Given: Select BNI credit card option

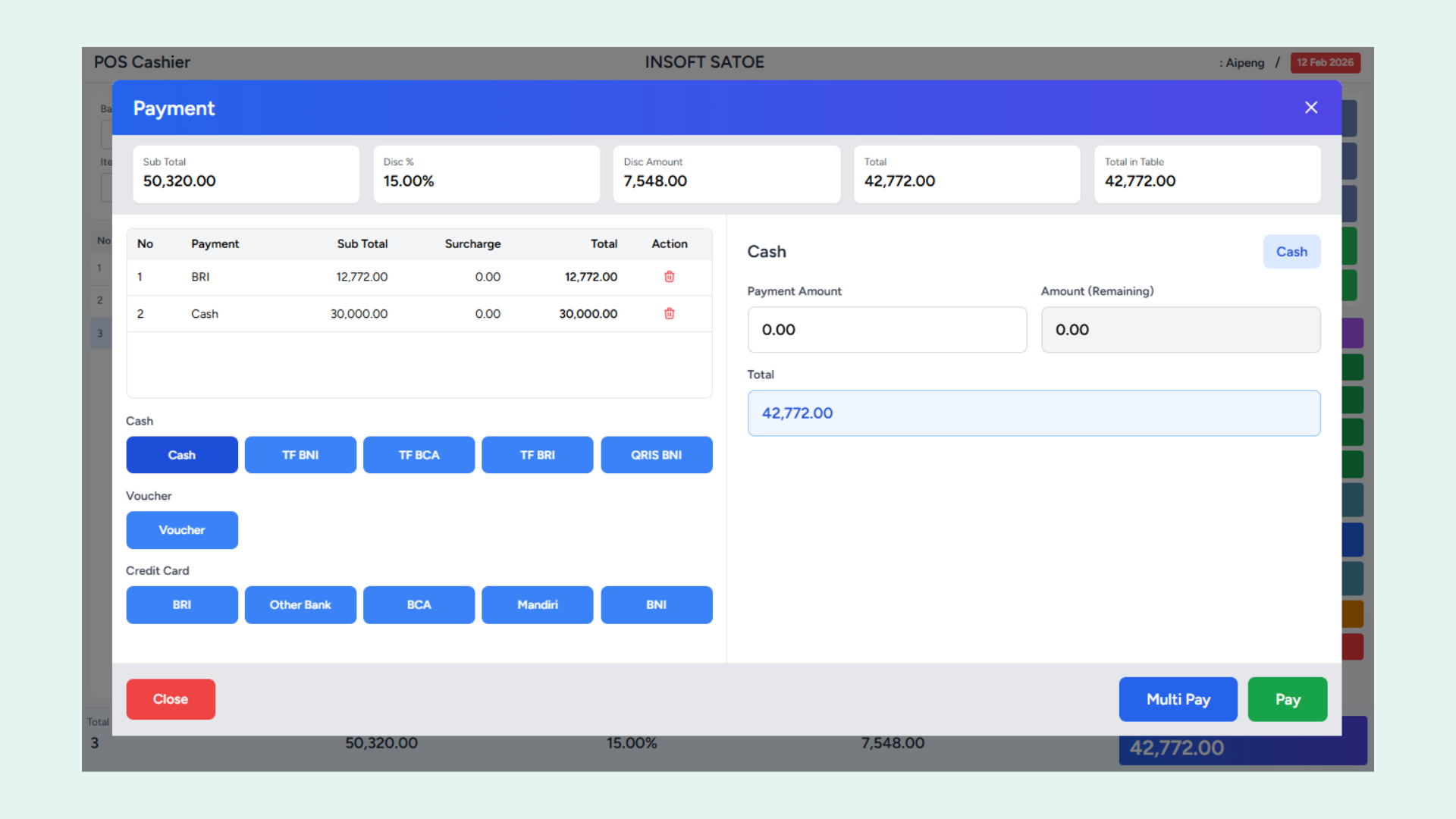Looking at the screenshot, I should click(x=656, y=605).
